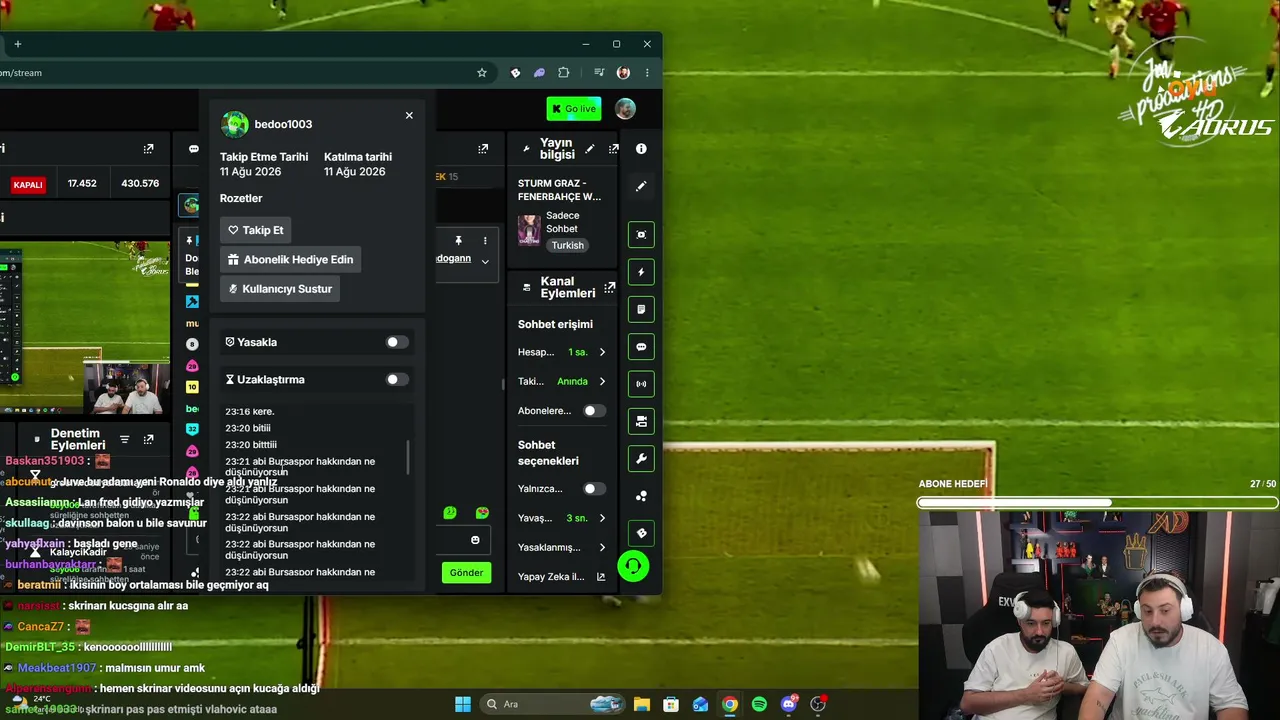The image size is (1280, 720).
Task: Toggle the Yasakla ban switch
Action: point(397,342)
